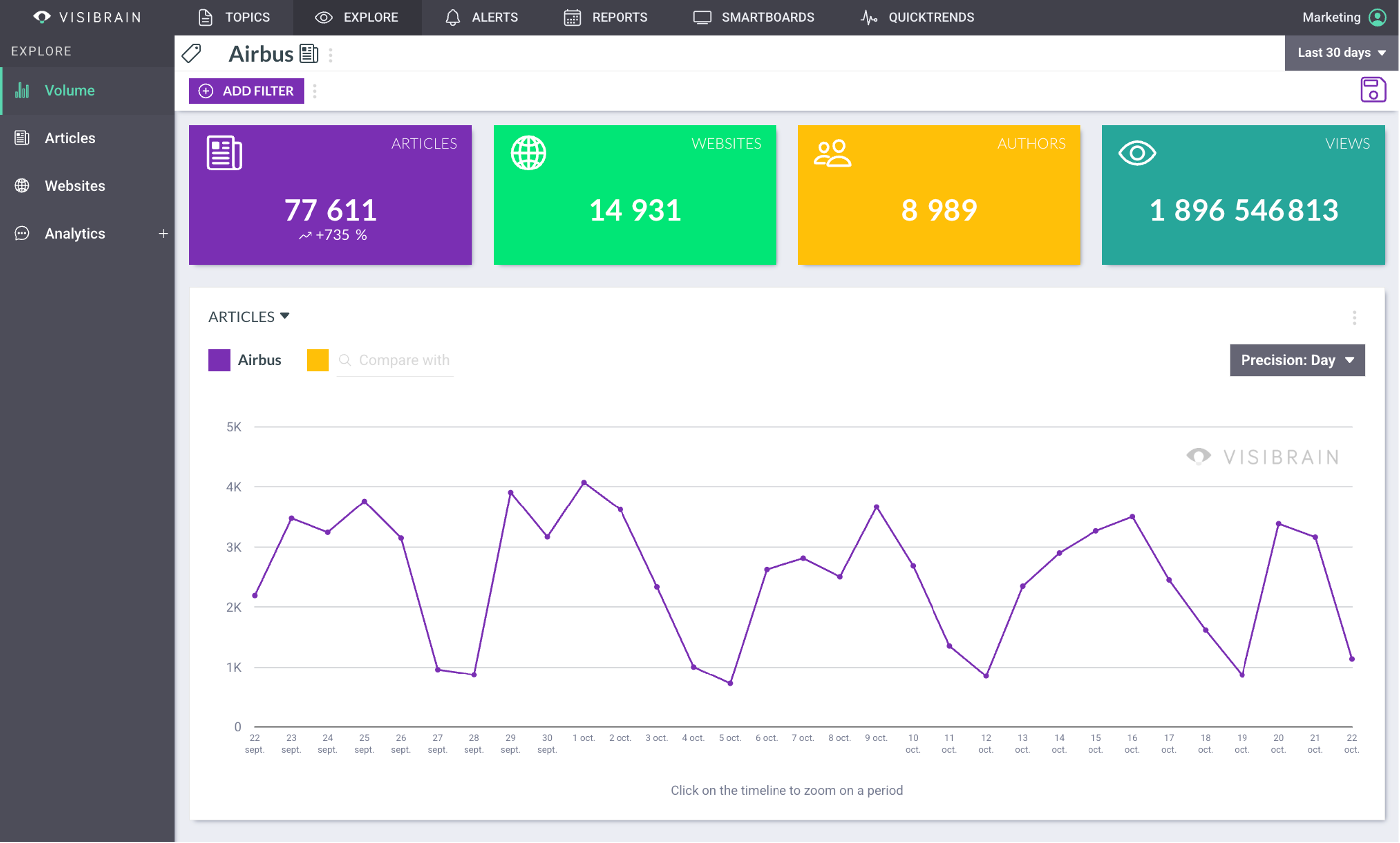
Task: Click the tag icon beside Airbus title
Action: pos(191,54)
